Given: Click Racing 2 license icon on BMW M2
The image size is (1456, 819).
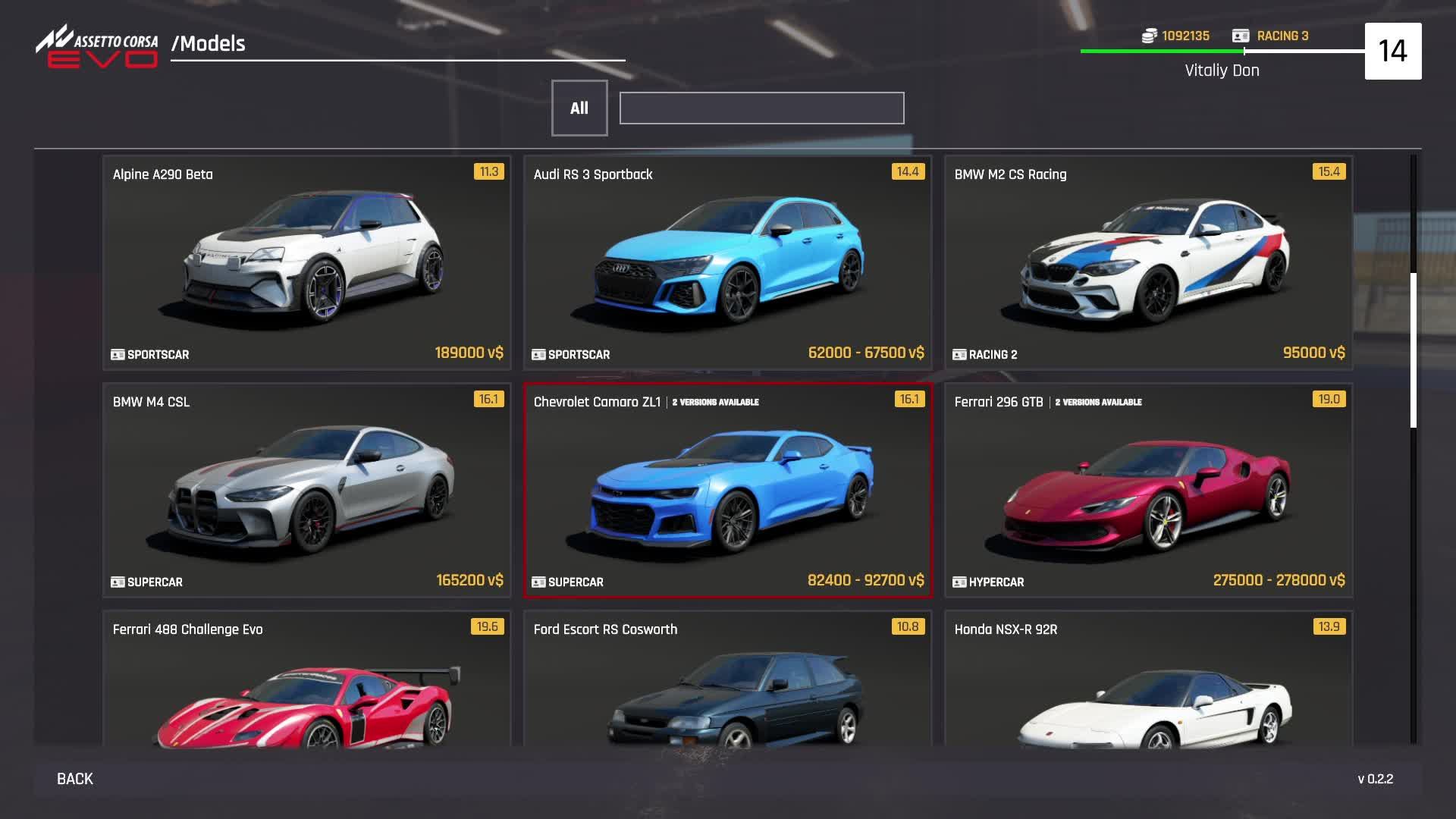Looking at the screenshot, I should pos(959,354).
